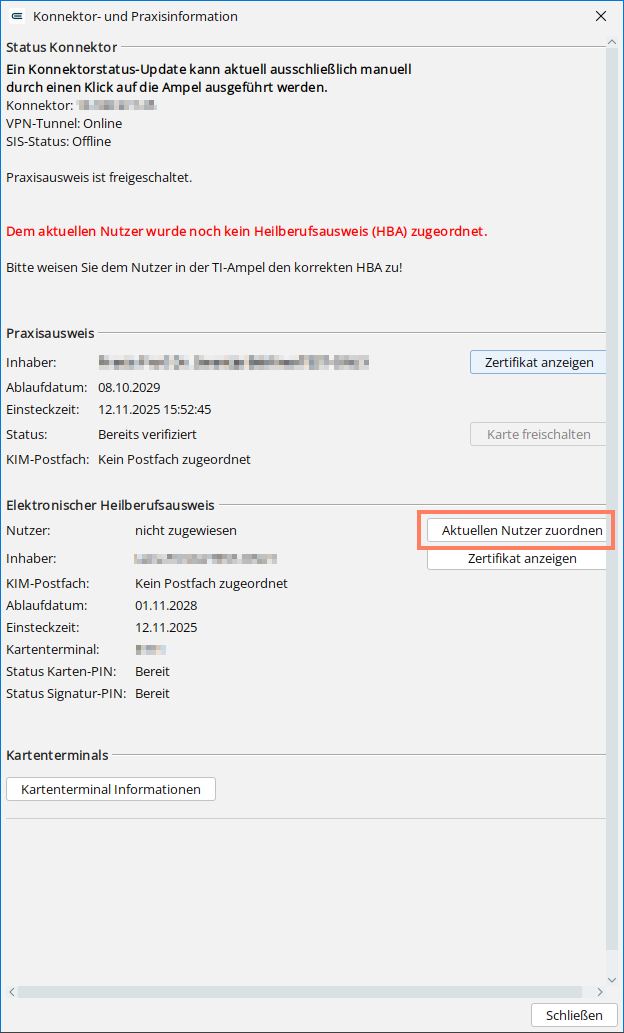
Task: Click the HBA Einsteckzeit value 12.11.2025
Action: 166,628
